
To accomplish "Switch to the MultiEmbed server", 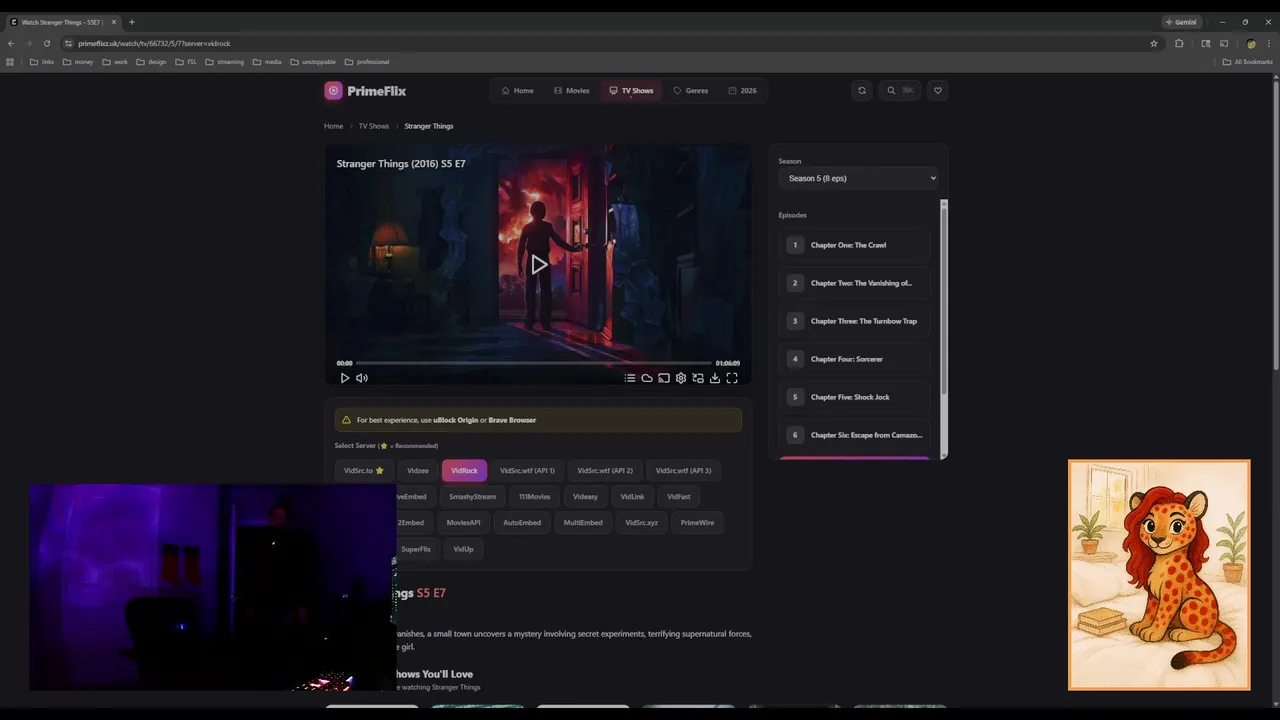I will tap(583, 523).
